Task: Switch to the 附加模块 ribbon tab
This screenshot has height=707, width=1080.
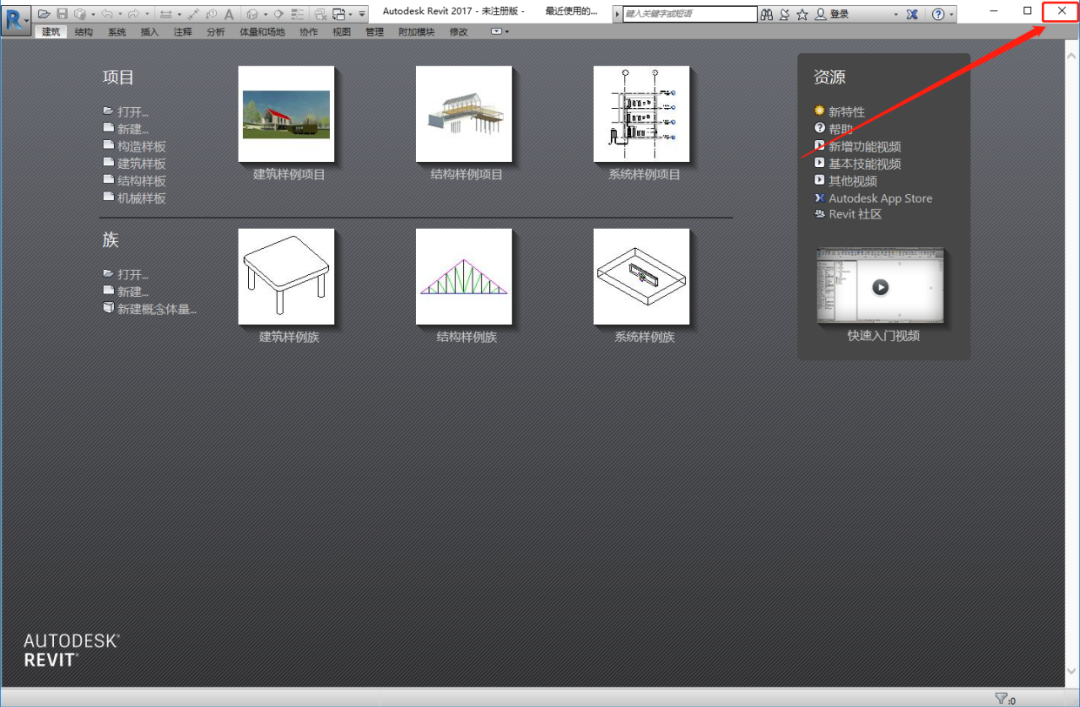Action: (417, 32)
